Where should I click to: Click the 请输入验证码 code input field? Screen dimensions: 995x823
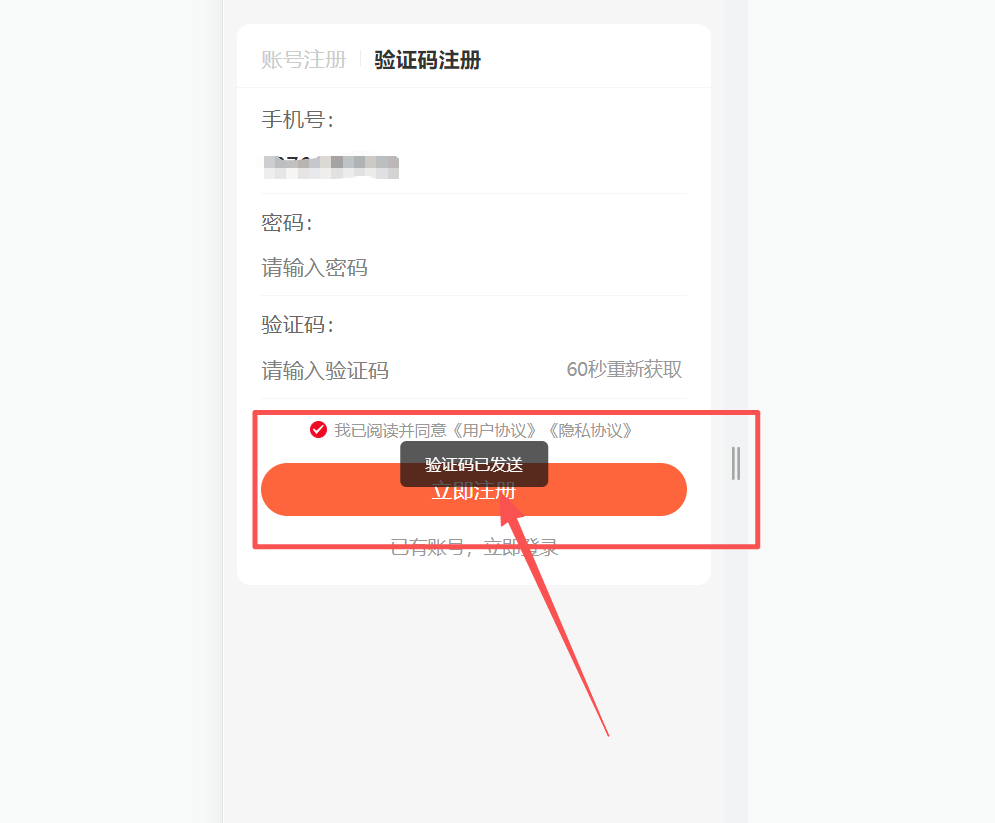coord(406,370)
